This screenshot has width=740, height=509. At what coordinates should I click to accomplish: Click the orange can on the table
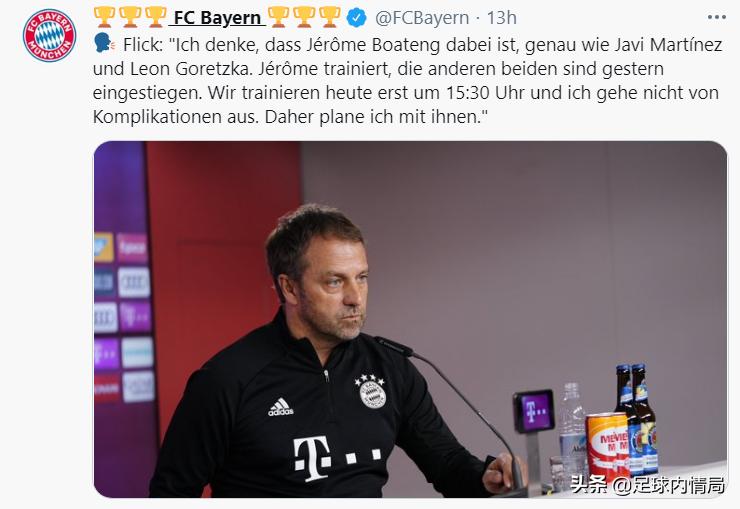(x=607, y=446)
